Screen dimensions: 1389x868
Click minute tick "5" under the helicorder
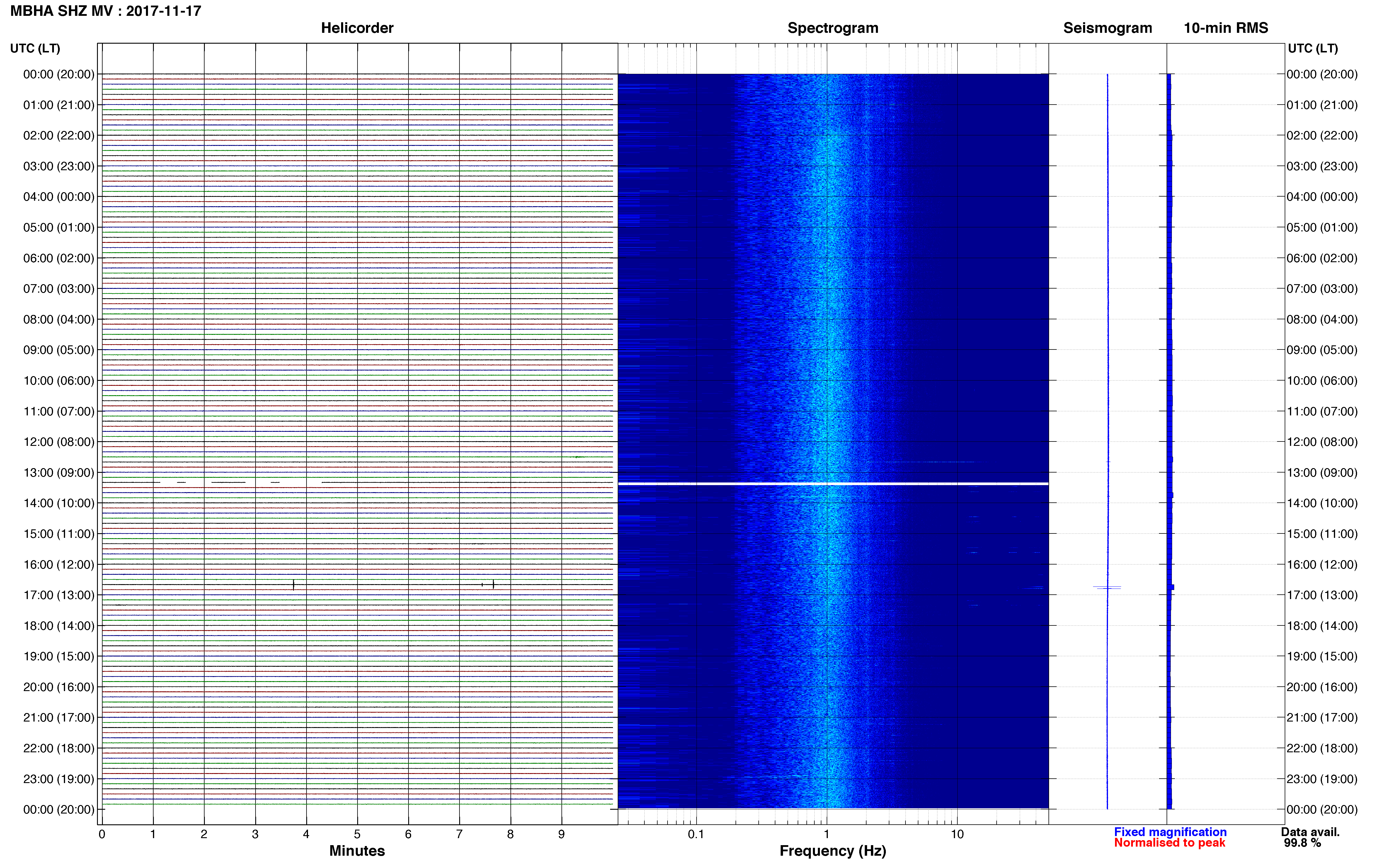tap(357, 834)
